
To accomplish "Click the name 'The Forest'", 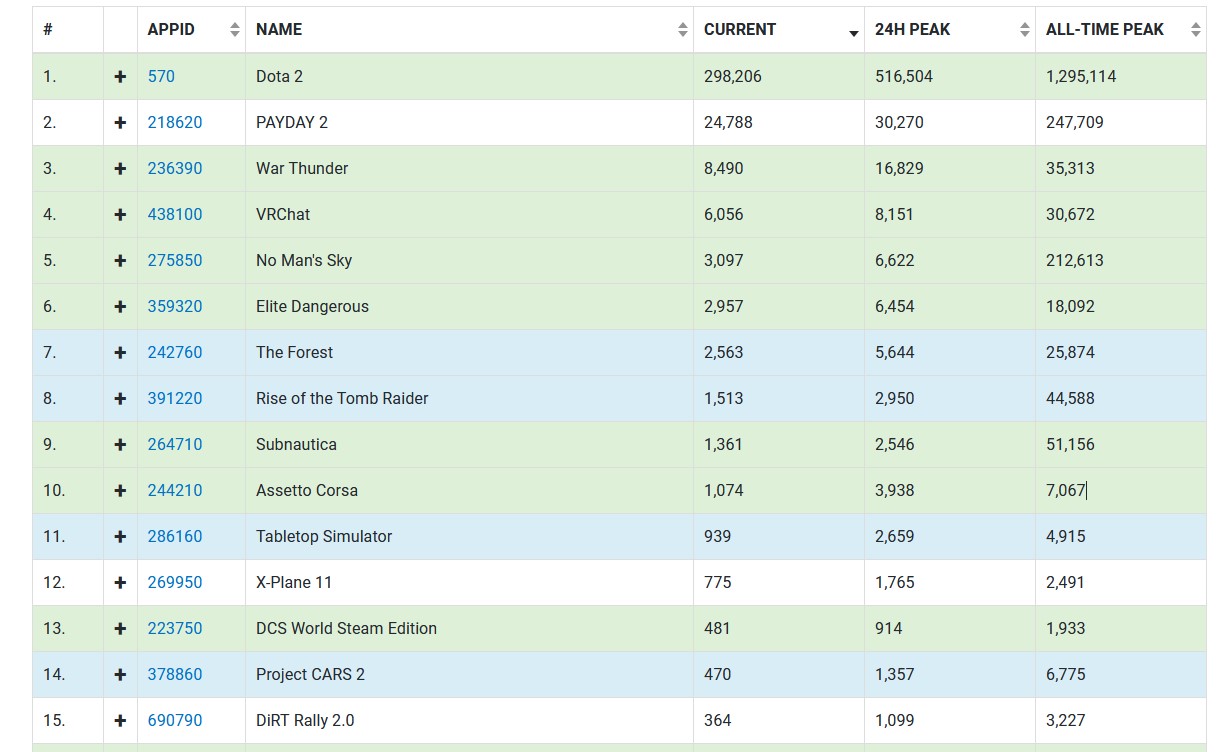I will pyautogui.click(x=295, y=352).
